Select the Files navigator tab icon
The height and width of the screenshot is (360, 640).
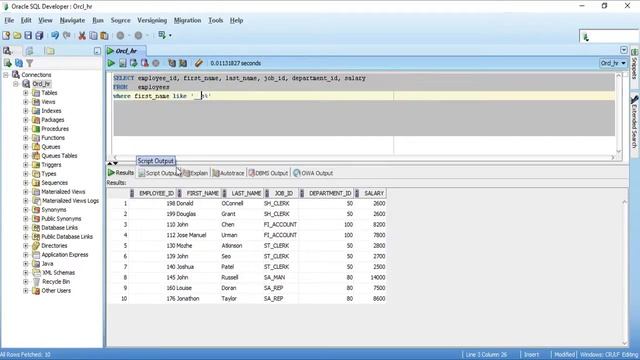pyautogui.click(x=50, y=51)
